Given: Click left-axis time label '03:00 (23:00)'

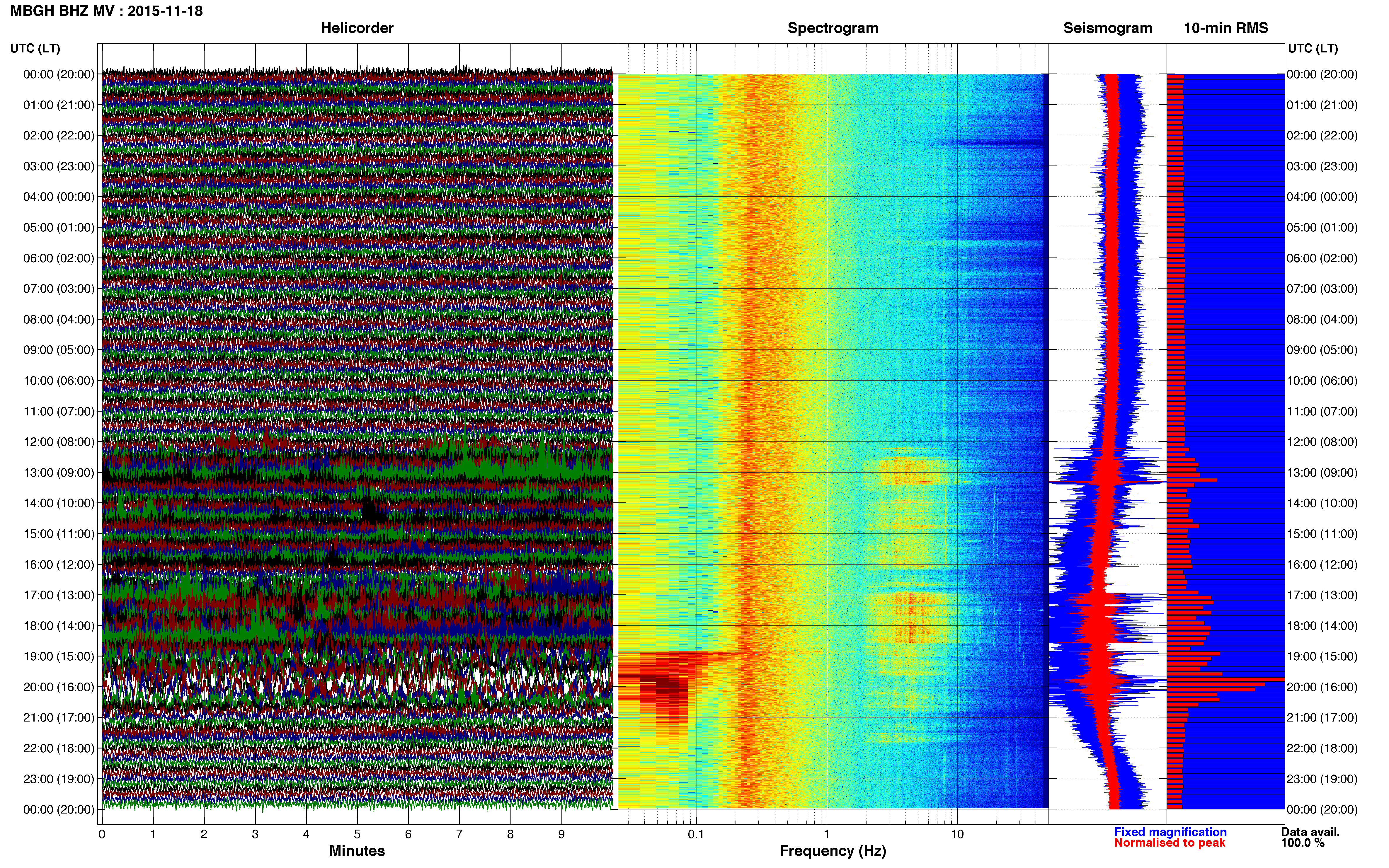Looking at the screenshot, I should coord(59,166).
